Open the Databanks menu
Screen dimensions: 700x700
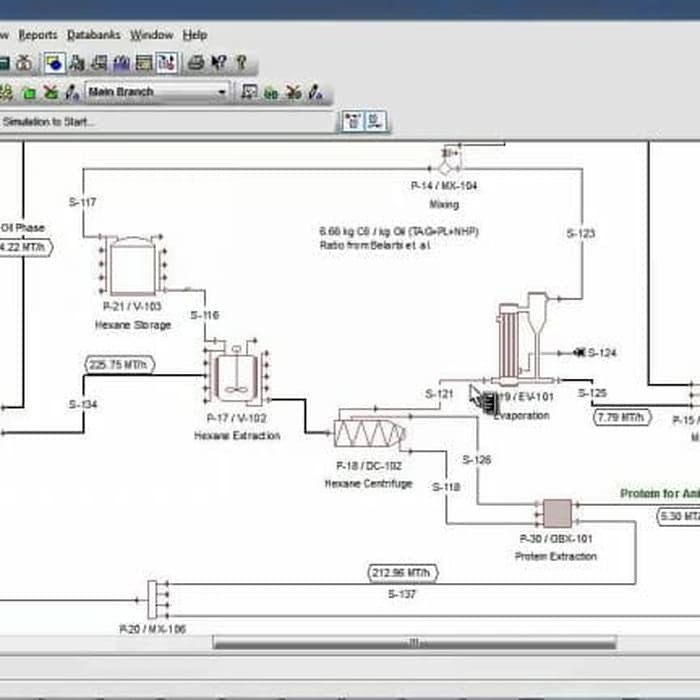coord(94,35)
